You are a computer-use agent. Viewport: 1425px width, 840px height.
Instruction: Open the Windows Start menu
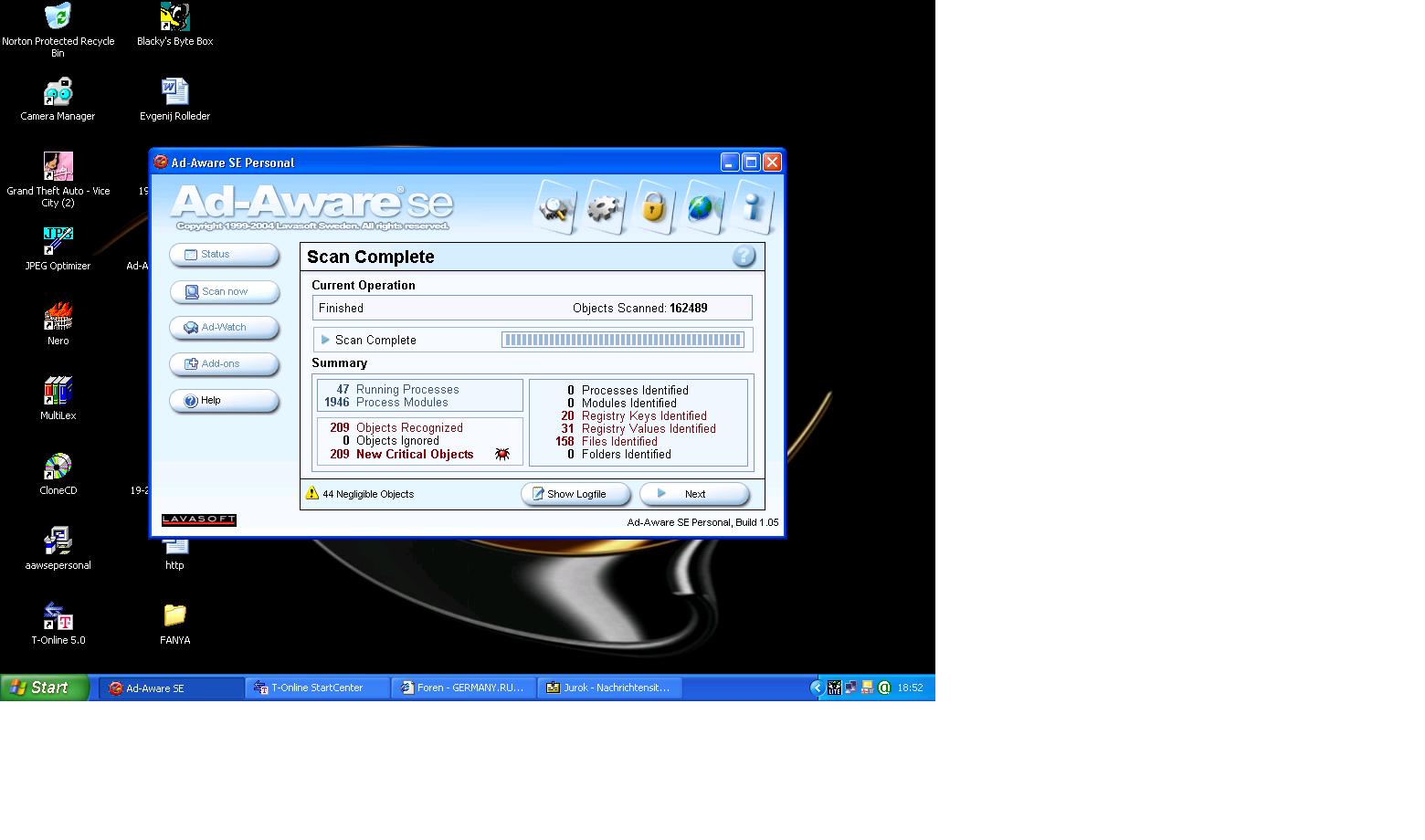click(x=45, y=688)
